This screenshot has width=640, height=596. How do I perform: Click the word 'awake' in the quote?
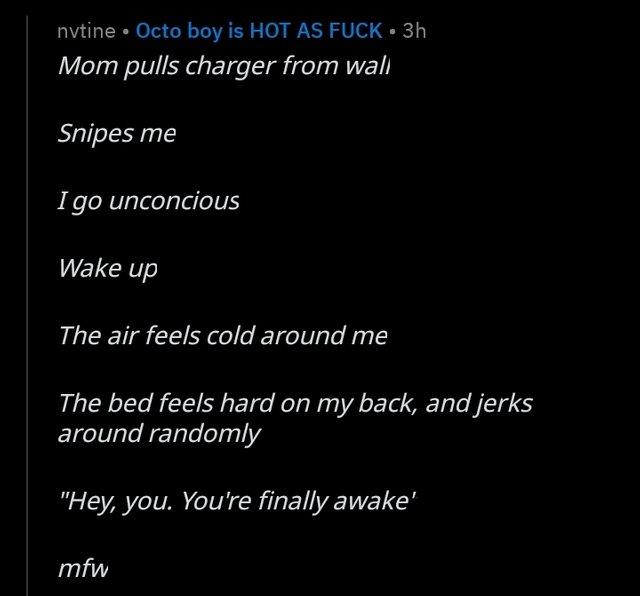point(377,503)
